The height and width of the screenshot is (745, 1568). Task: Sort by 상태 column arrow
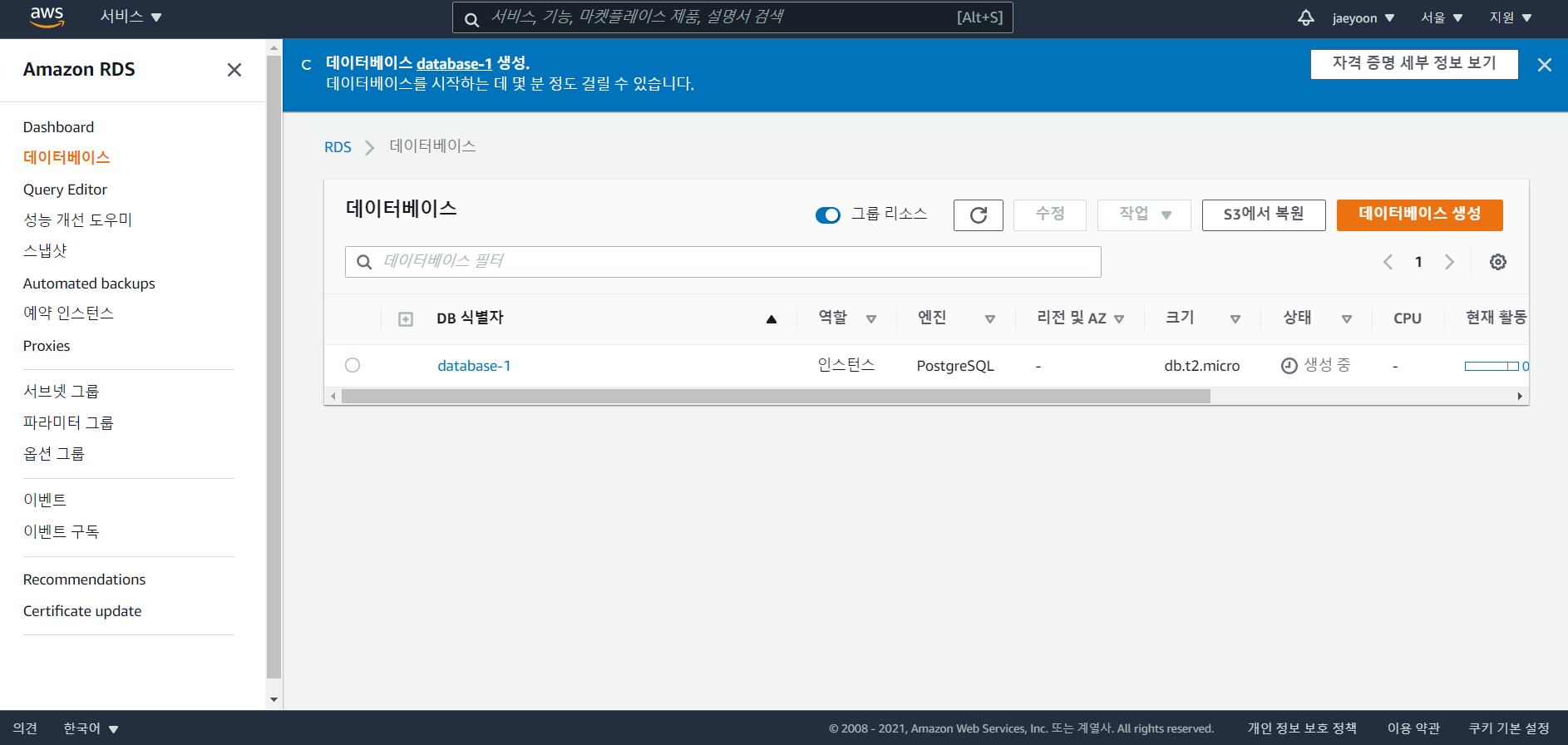click(1347, 319)
